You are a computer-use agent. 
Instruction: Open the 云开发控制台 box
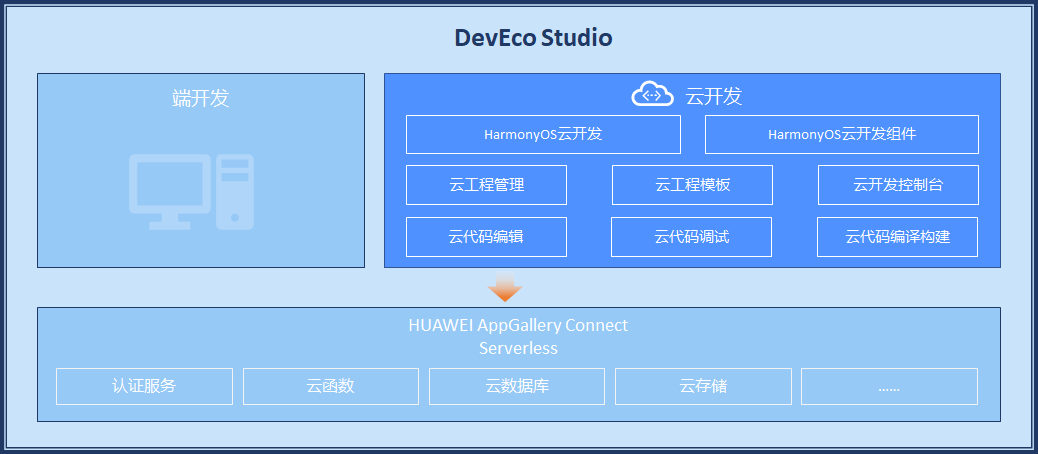tap(898, 185)
